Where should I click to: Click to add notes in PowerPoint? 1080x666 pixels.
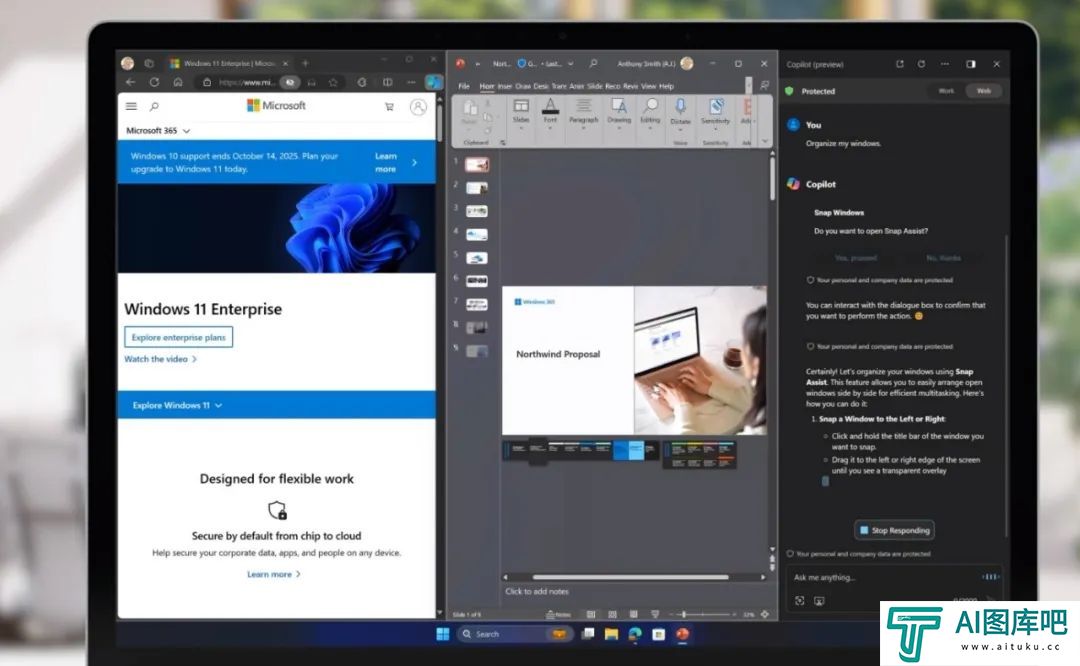pyautogui.click(x=537, y=592)
